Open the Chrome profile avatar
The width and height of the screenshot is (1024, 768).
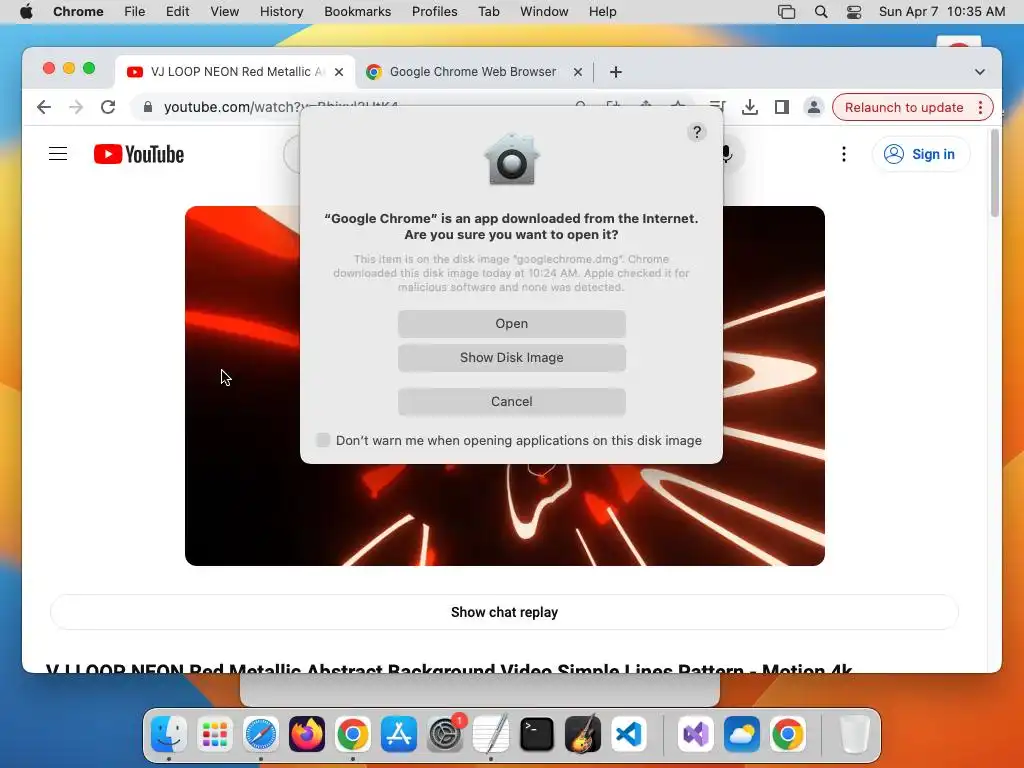tap(814, 107)
